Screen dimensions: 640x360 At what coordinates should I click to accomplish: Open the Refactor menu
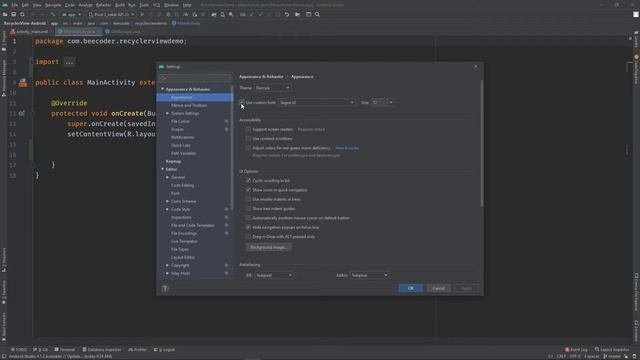(103, 5)
